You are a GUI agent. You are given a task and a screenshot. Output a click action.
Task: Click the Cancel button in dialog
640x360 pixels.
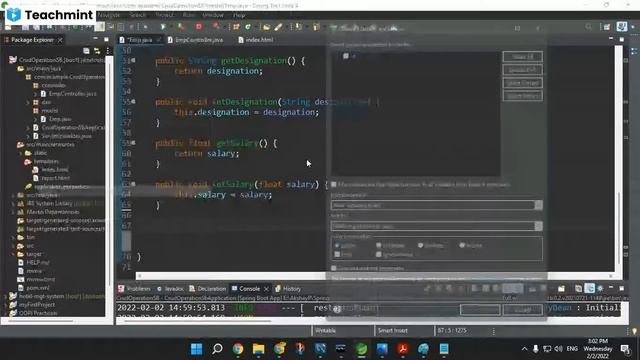[x=523, y=310]
